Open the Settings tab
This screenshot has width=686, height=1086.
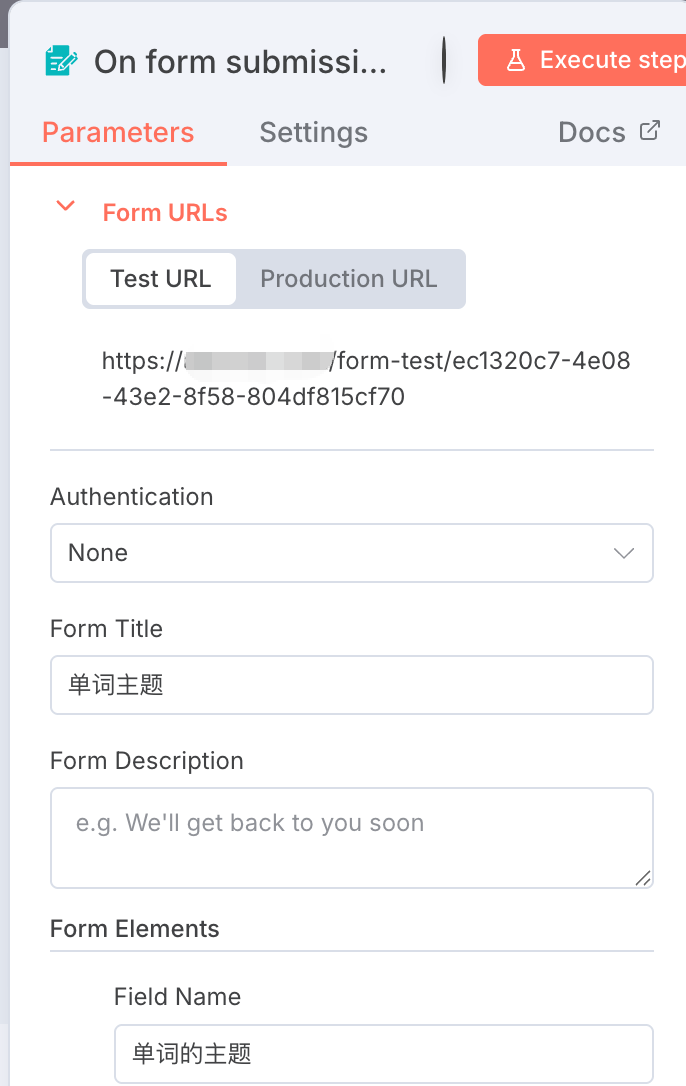pos(313,133)
